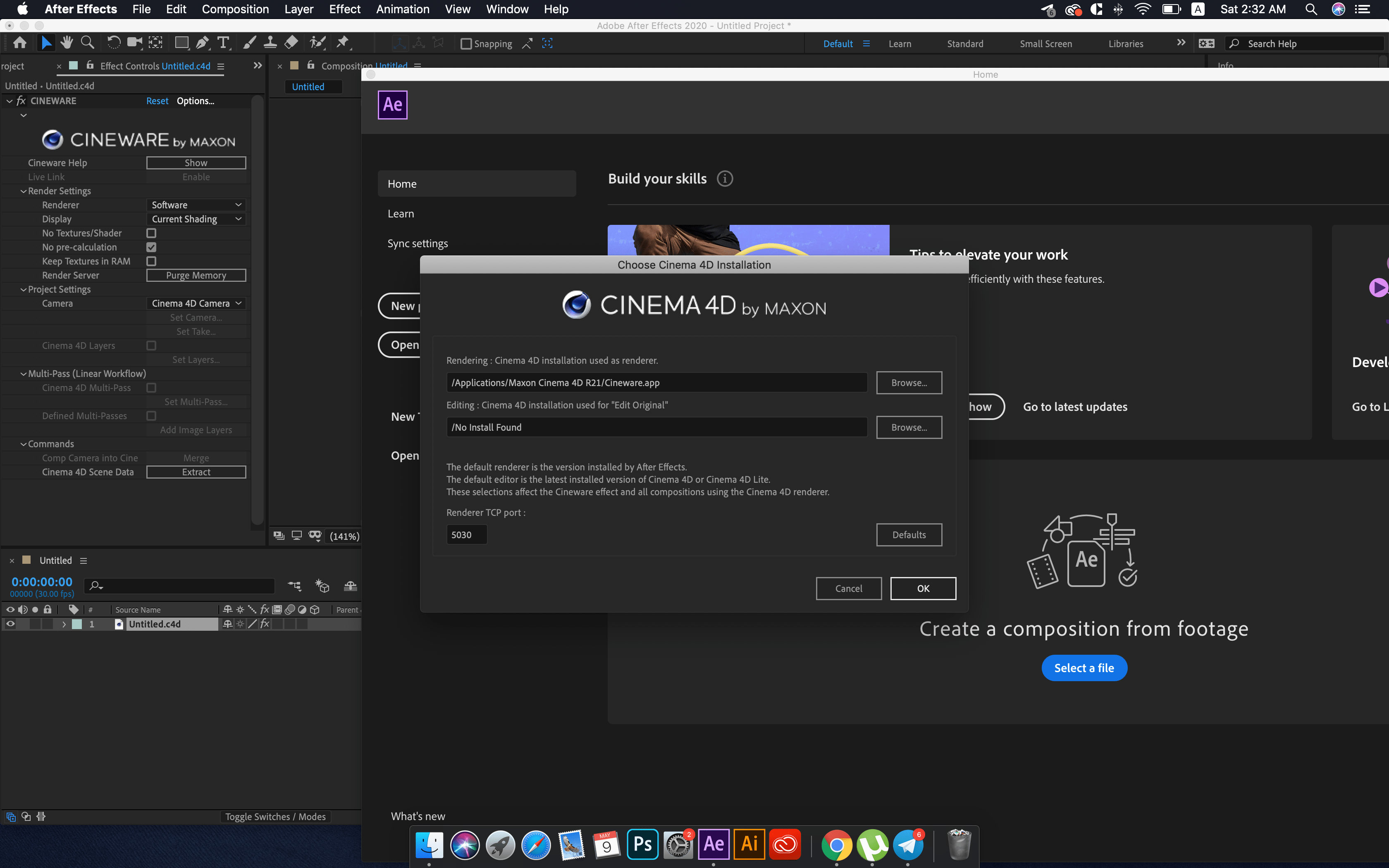
Task: Click the Untitled.c4d layer label color swatch
Action: coord(77,624)
